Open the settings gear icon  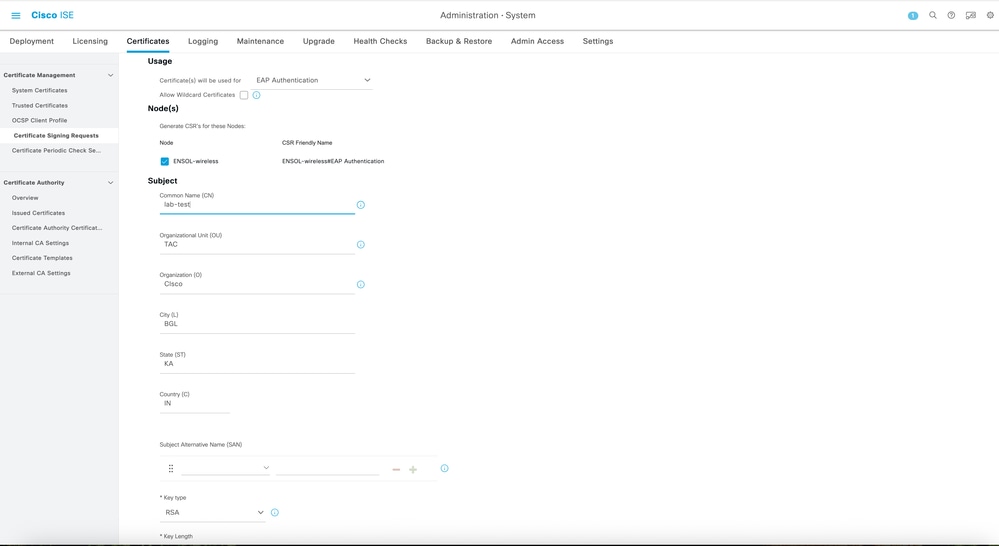coord(990,15)
